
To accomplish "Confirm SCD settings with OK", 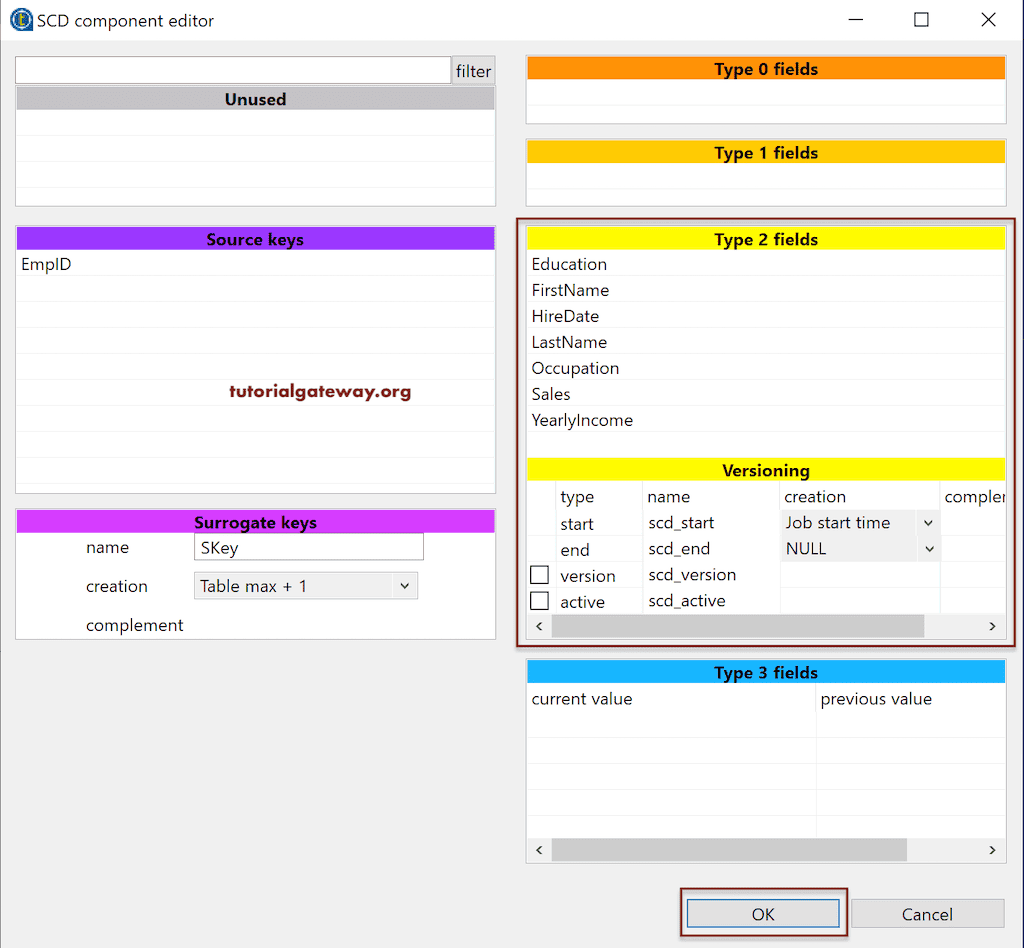I will coord(763,913).
